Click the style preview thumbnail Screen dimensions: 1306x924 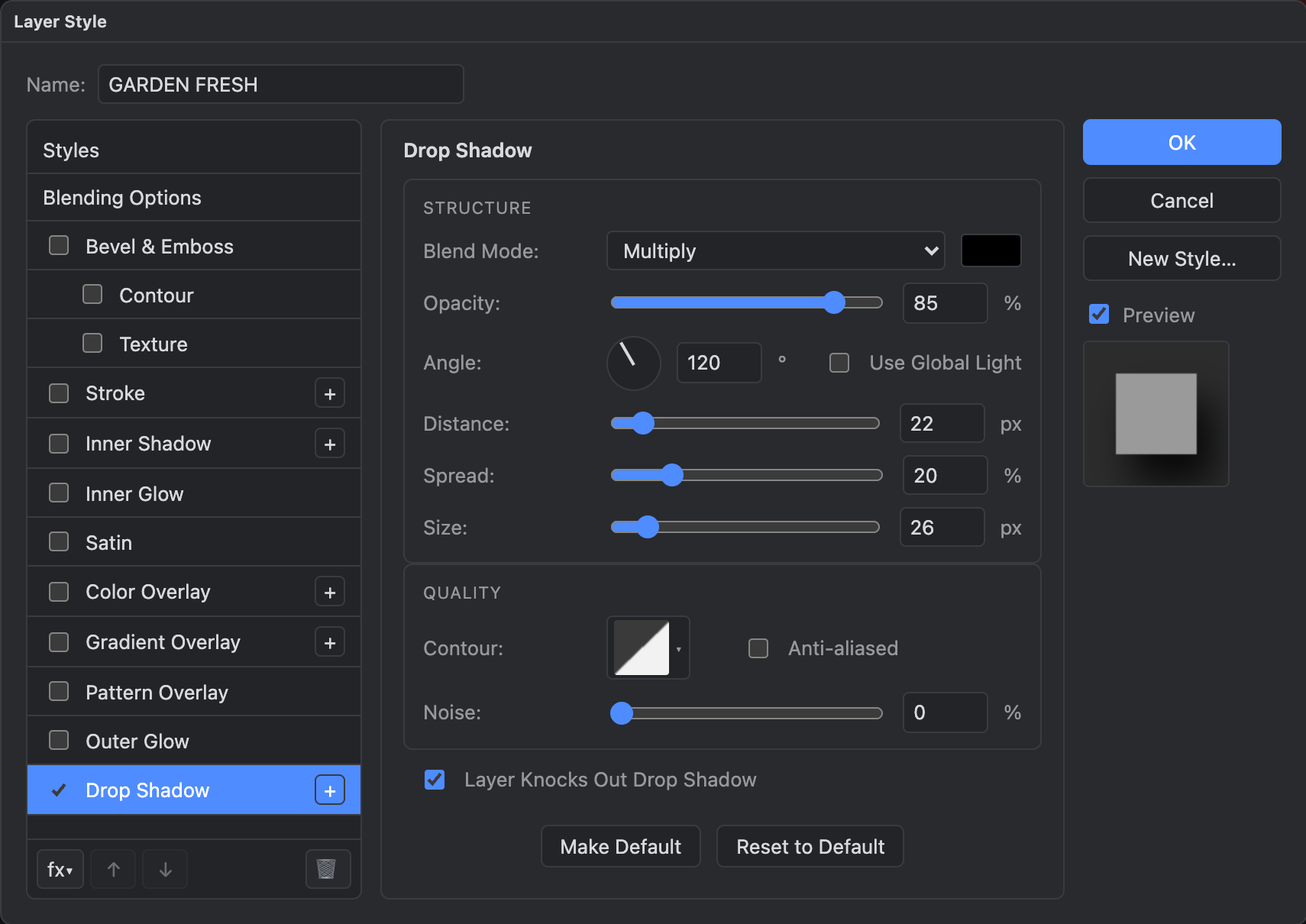pyautogui.click(x=1156, y=414)
